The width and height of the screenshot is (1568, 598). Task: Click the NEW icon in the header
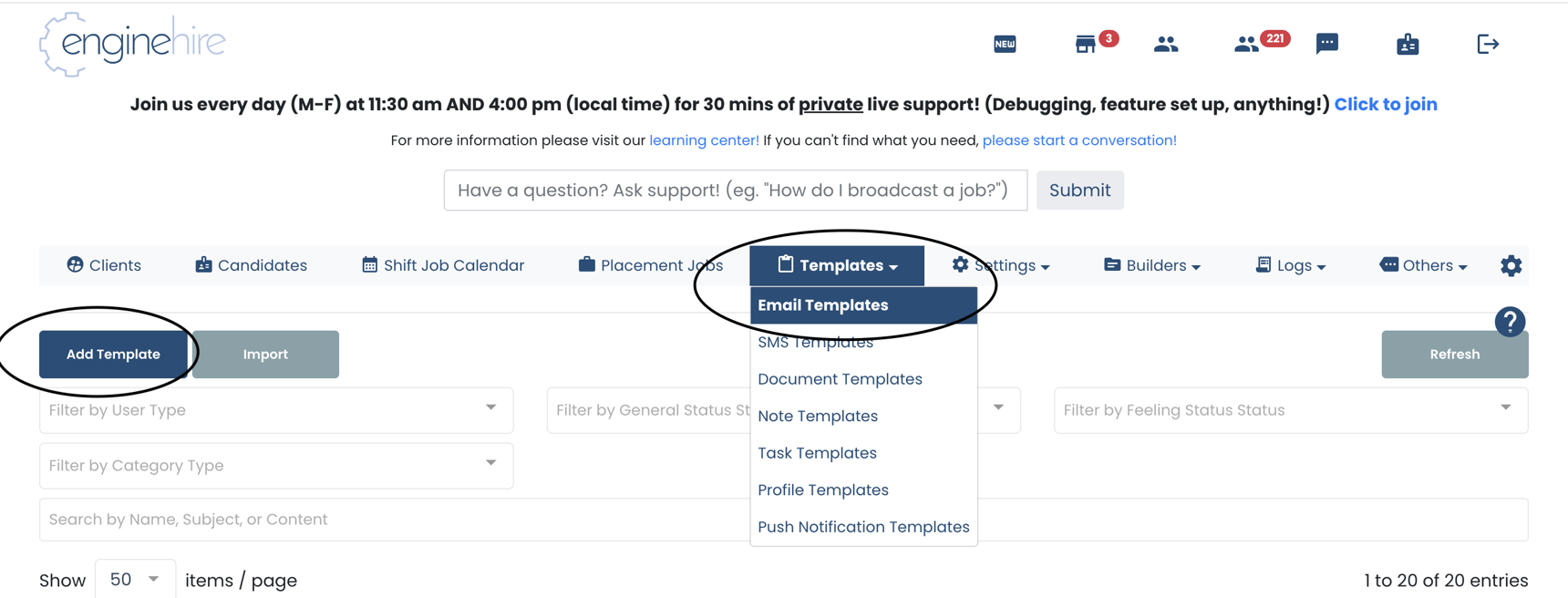tap(1005, 43)
